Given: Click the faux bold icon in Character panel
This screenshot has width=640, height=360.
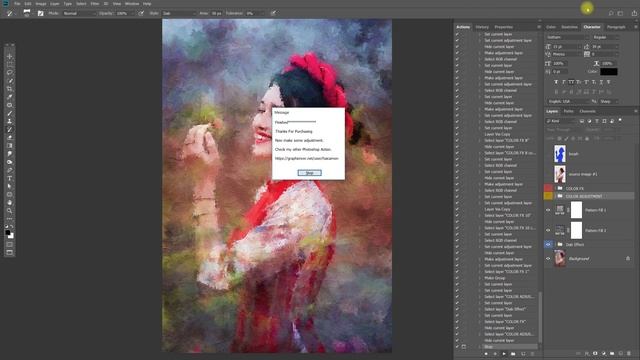Looking at the screenshot, I should (556, 82).
